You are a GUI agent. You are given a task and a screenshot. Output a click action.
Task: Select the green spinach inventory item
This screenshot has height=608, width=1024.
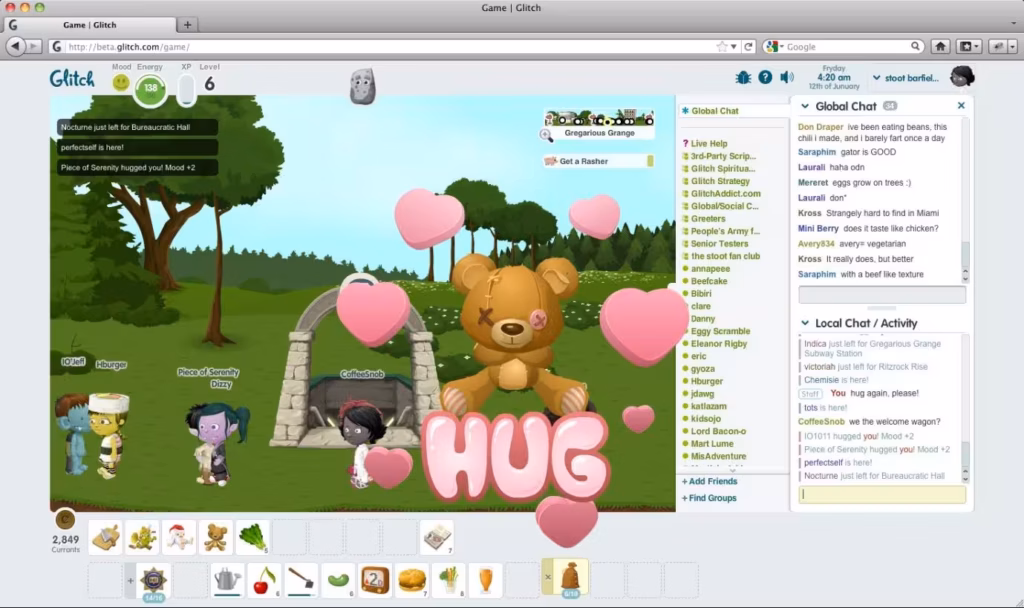(x=252, y=537)
